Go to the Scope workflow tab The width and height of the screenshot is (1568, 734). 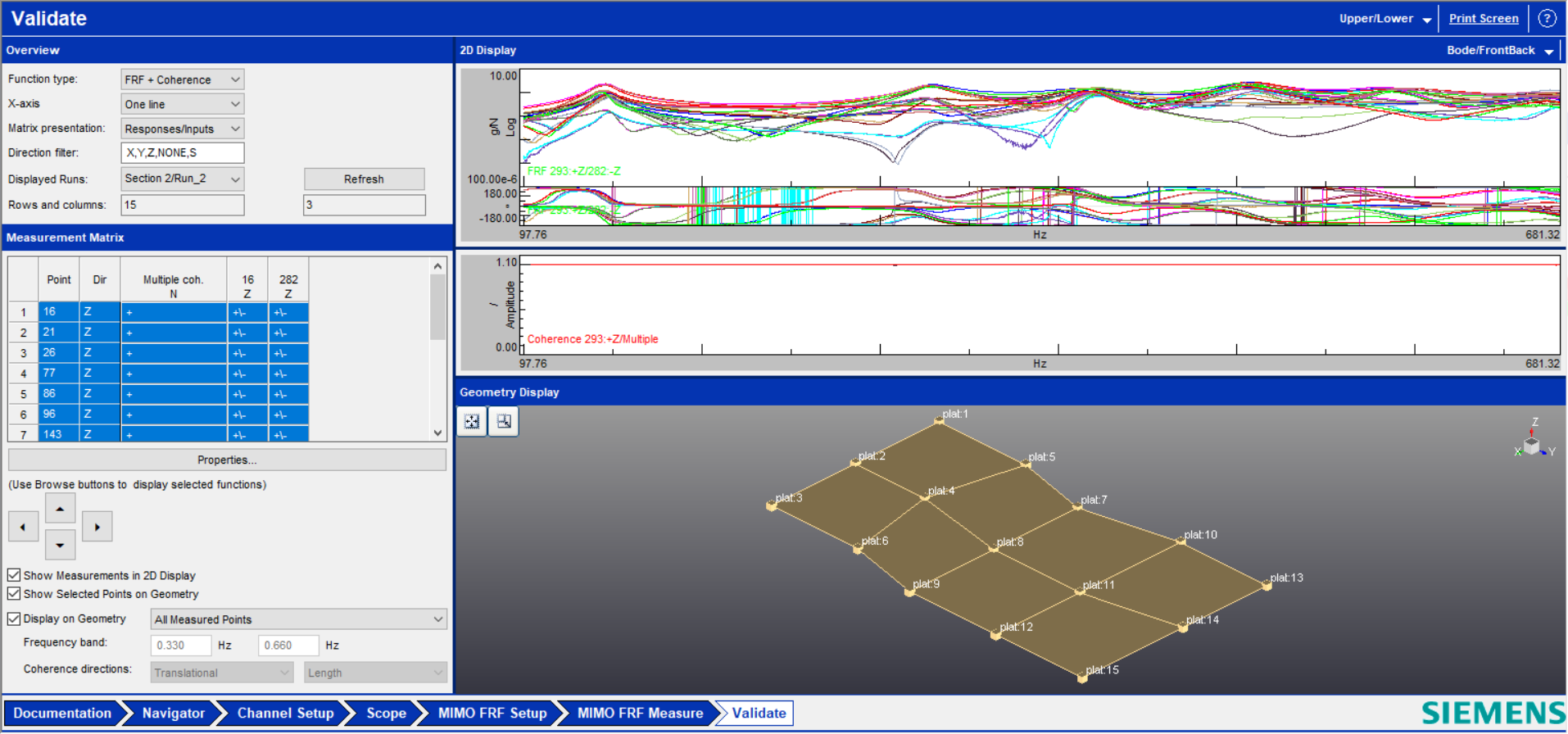coord(386,713)
